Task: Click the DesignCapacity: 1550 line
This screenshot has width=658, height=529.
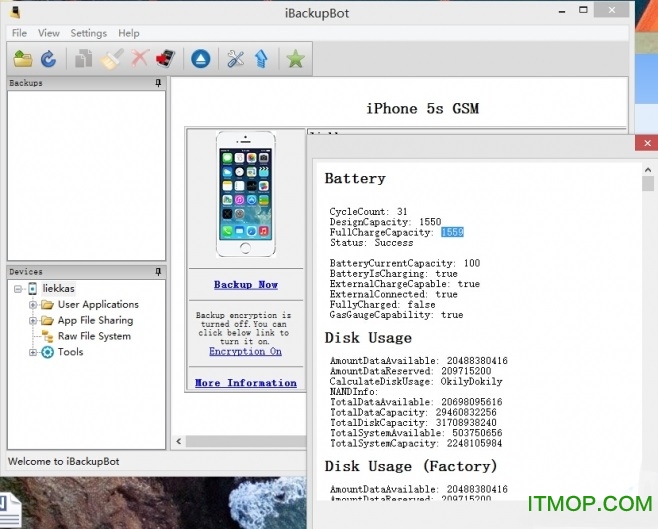Action: [385, 222]
